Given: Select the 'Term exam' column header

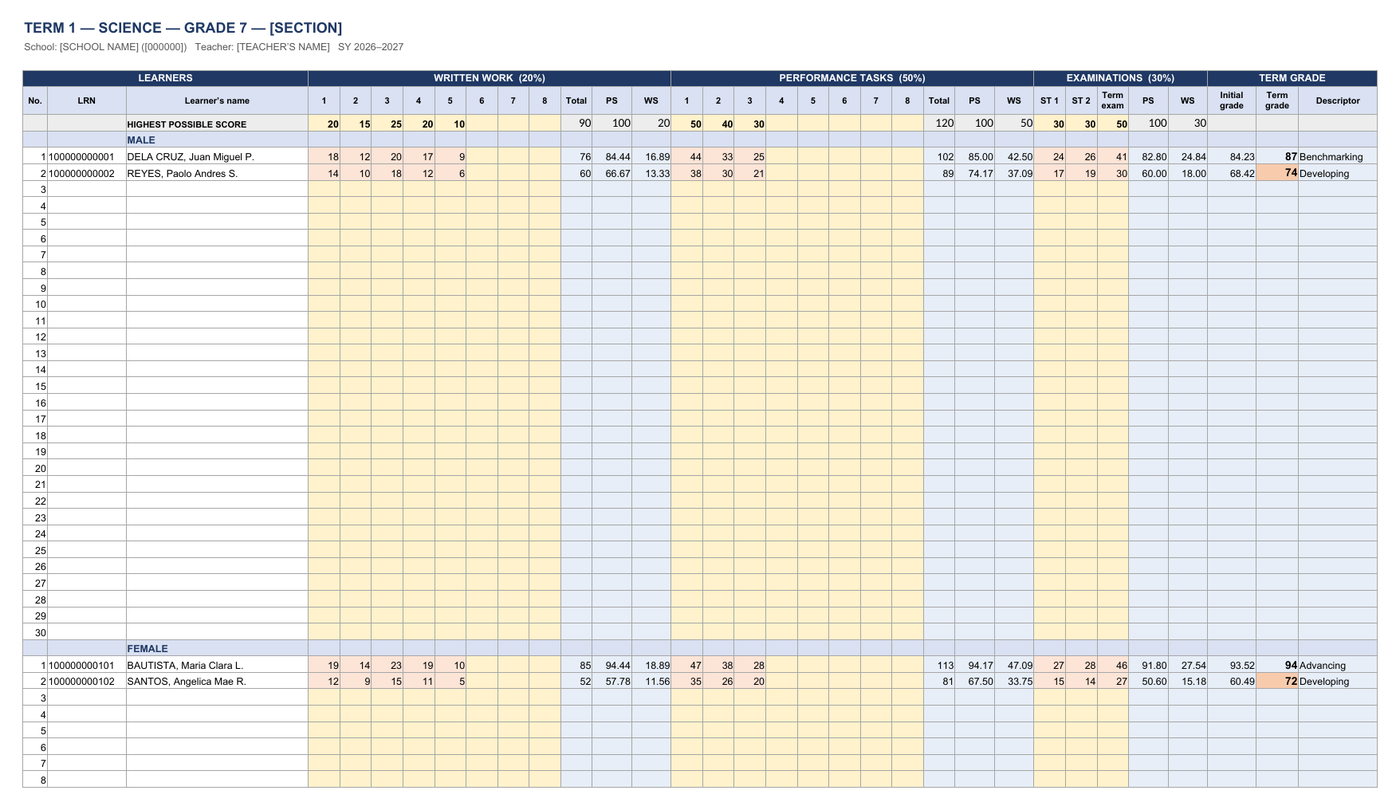Looking at the screenshot, I should tap(1113, 101).
